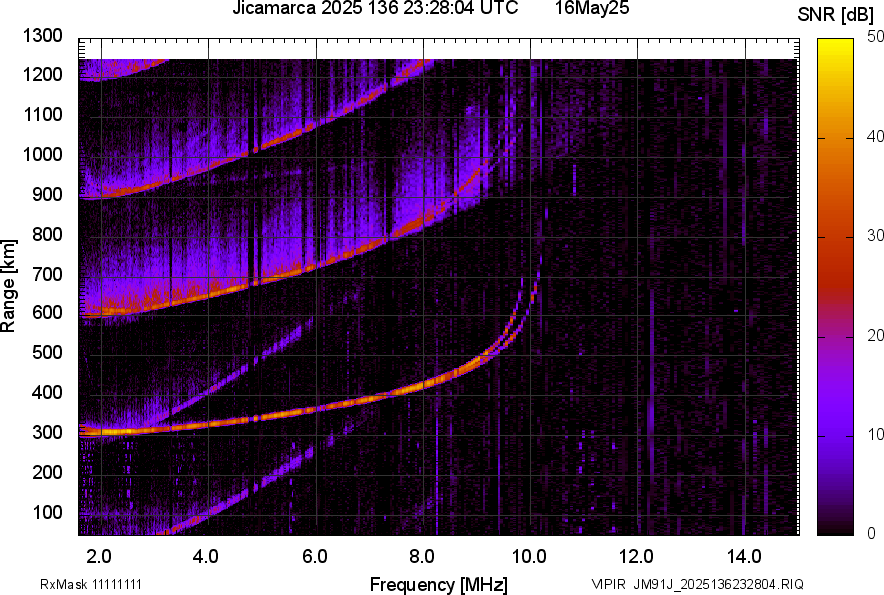This screenshot has height=595, width=884.
Task: Click the 10.0 frequency tick label
Action: 529,557
